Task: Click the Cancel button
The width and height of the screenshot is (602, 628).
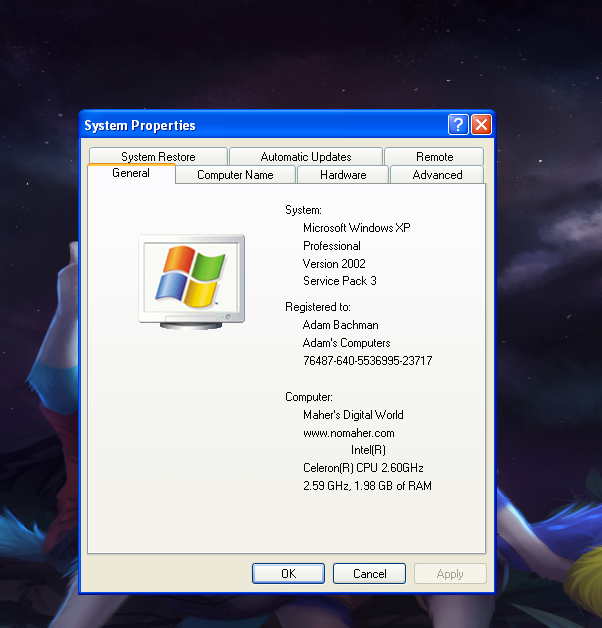Action: click(x=369, y=574)
